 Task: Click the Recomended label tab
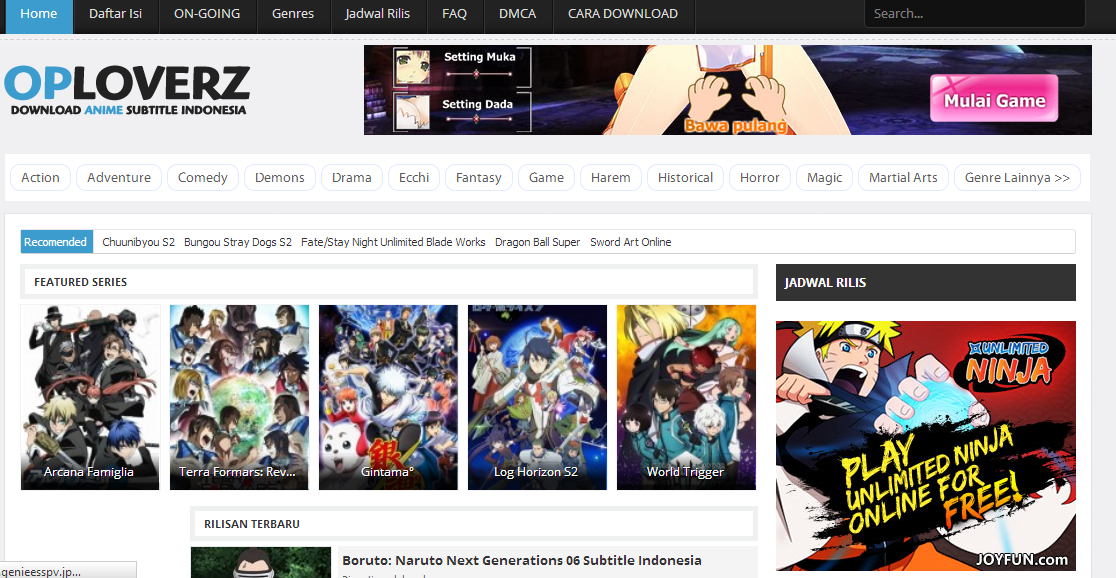point(56,242)
